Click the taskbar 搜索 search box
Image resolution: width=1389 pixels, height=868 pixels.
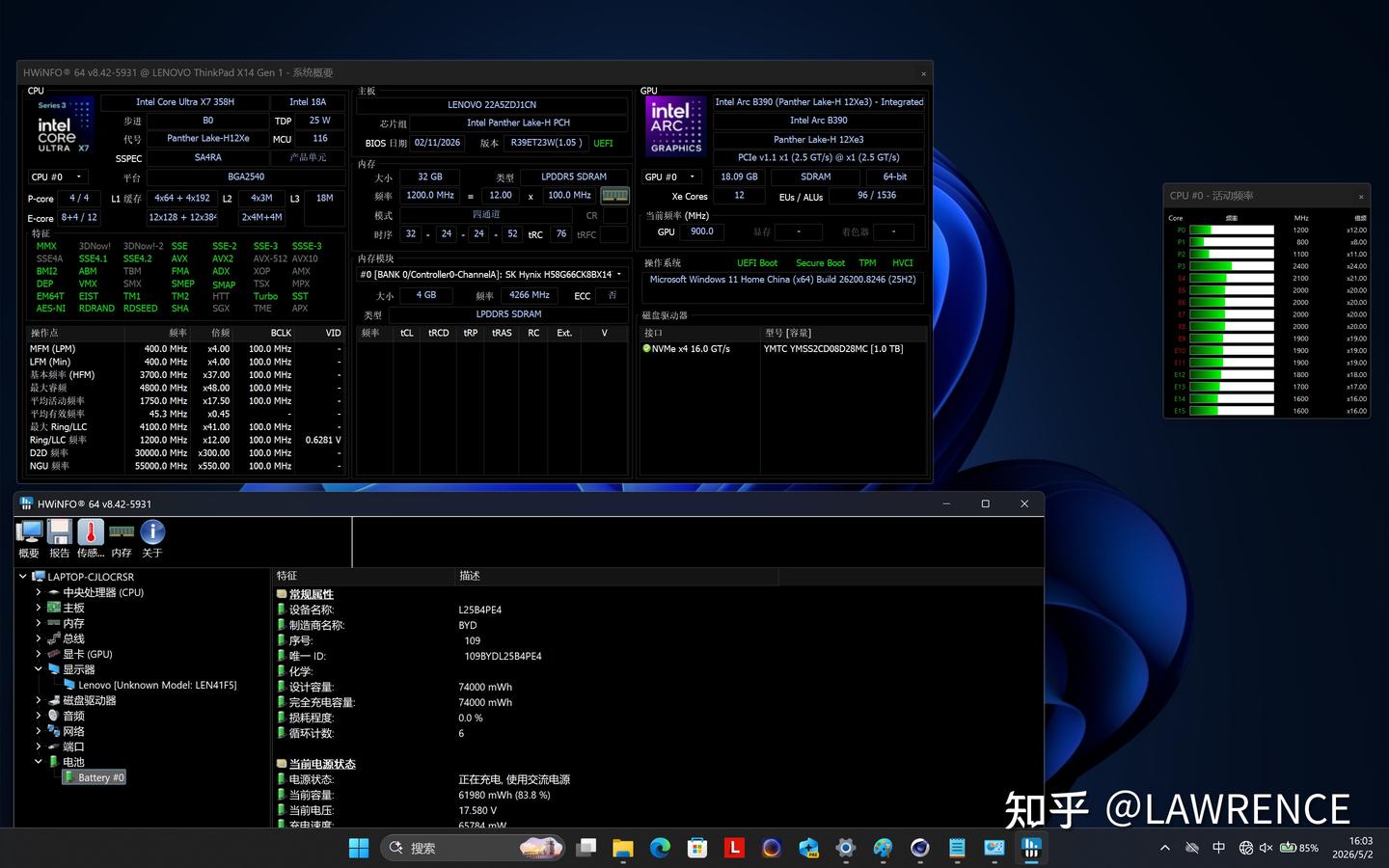pos(474,848)
